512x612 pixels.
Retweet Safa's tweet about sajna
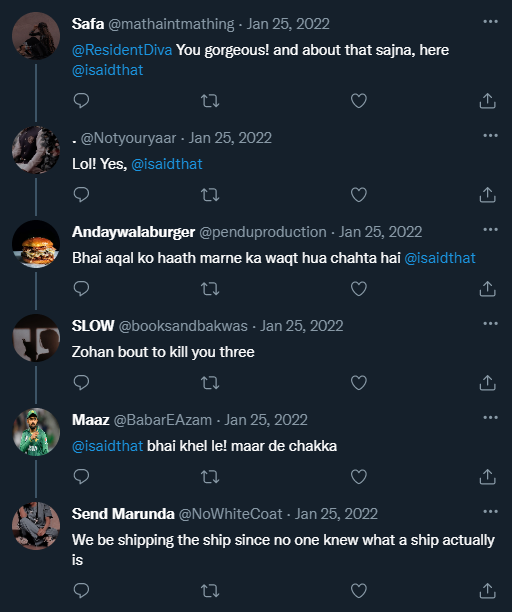coord(210,101)
